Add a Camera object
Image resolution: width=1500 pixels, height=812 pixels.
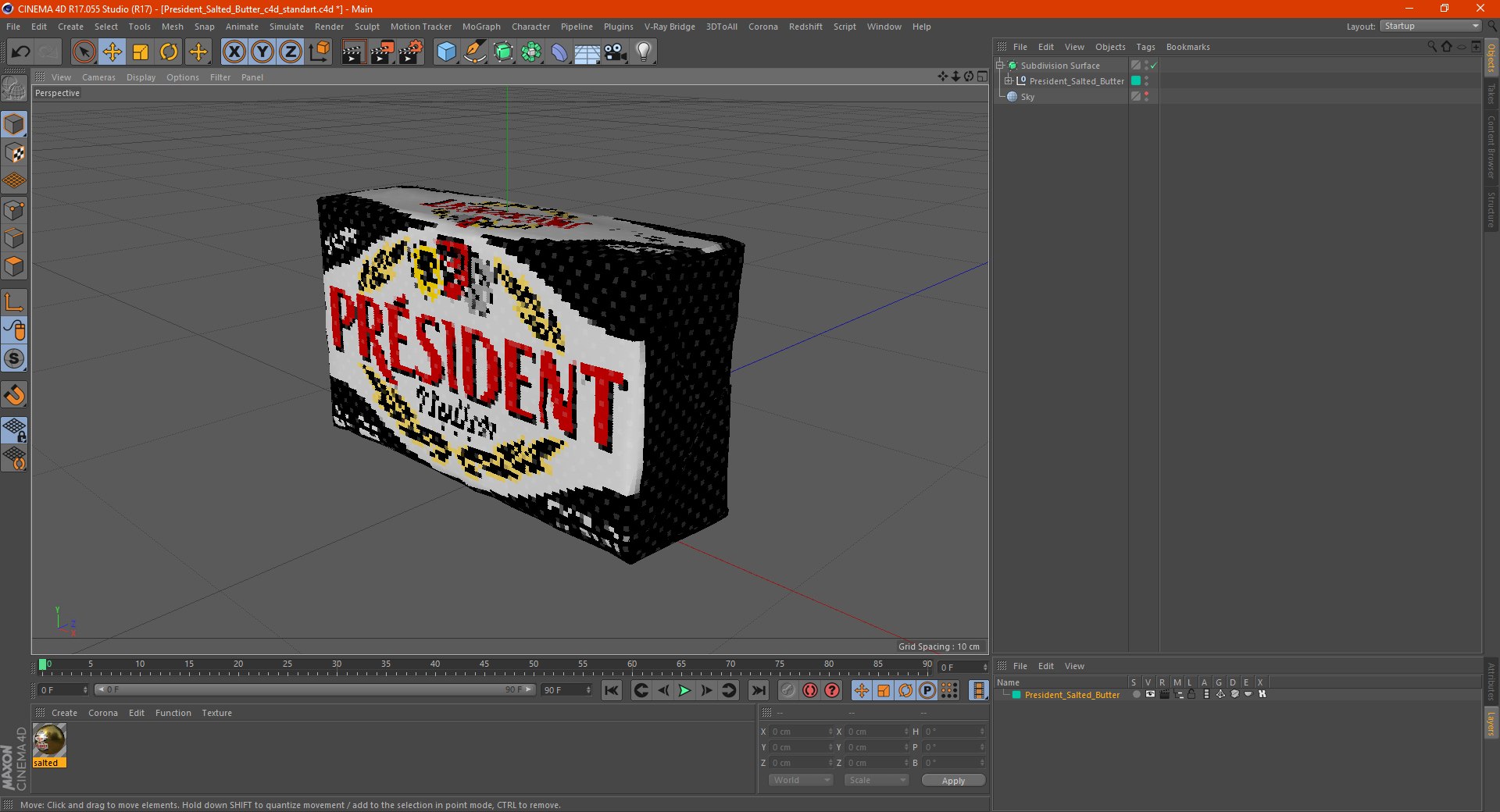(616, 52)
